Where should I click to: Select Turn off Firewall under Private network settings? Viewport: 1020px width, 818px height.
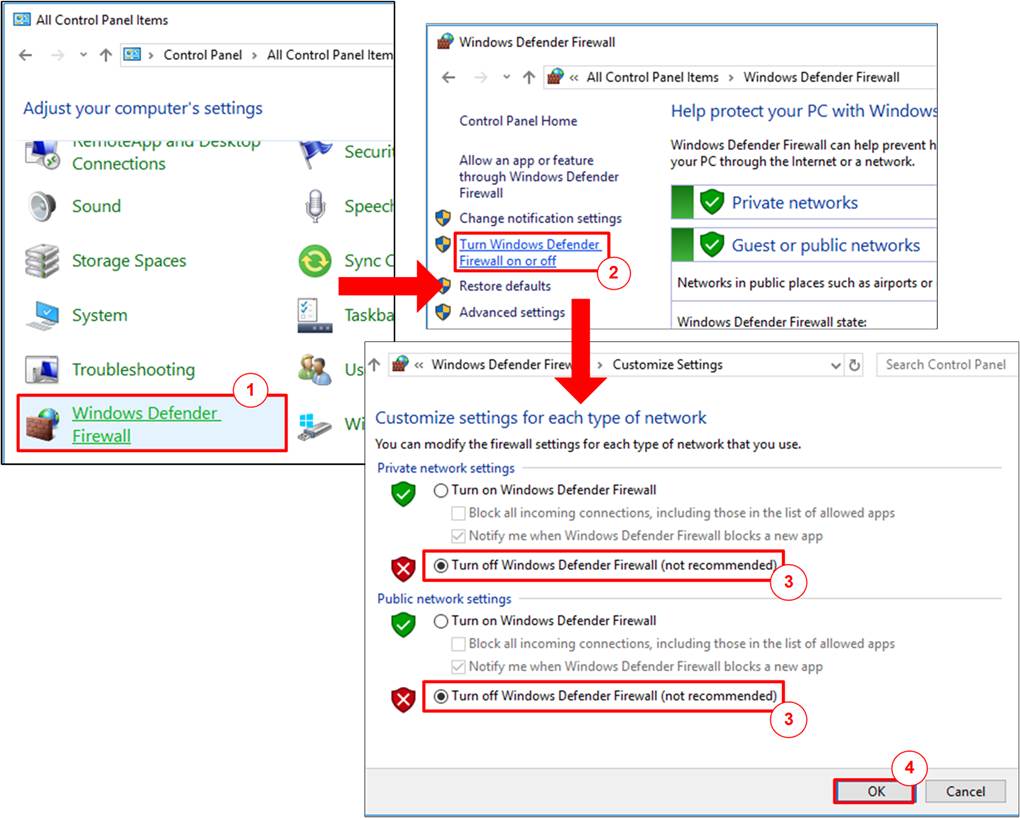(441, 566)
